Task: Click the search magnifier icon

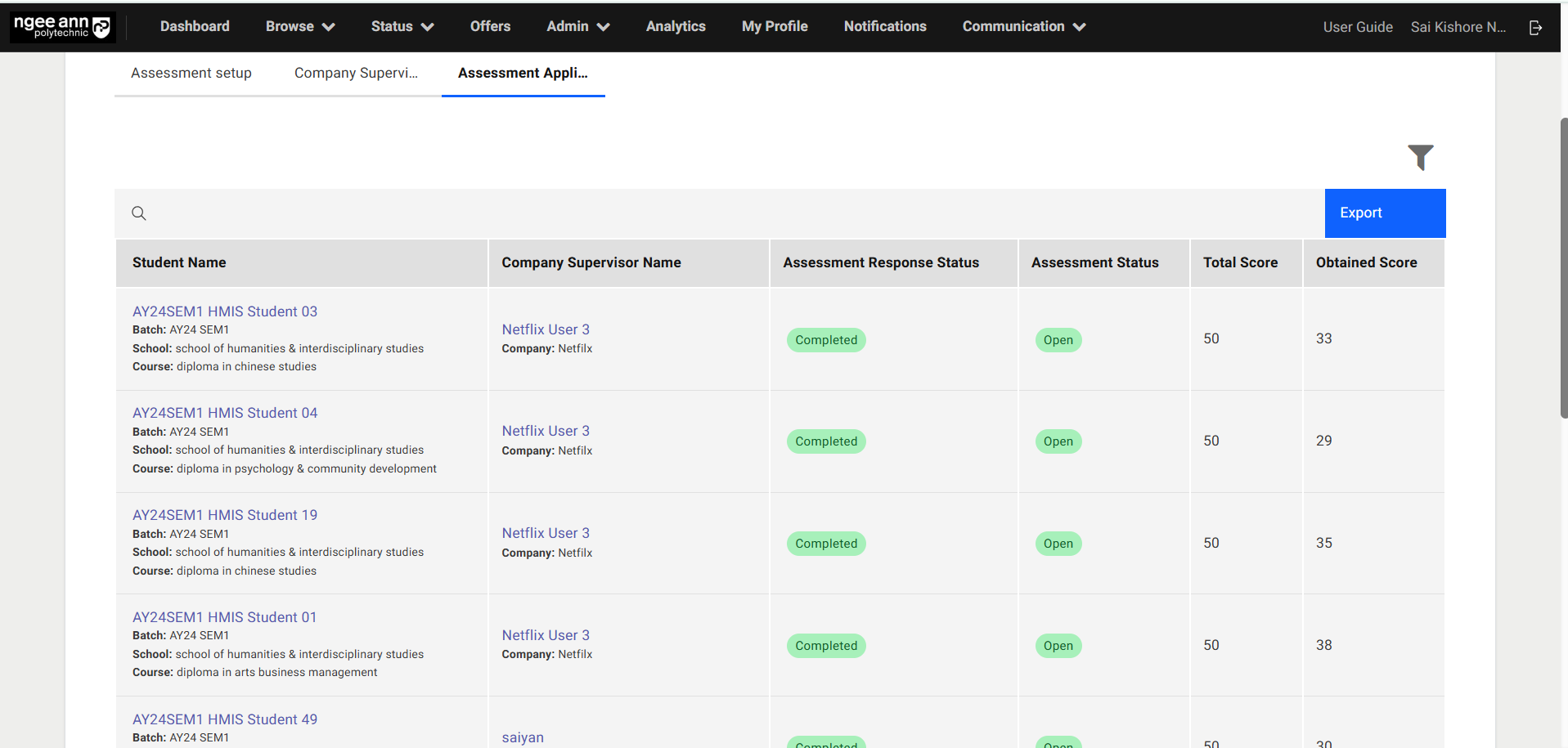Action: coord(139,213)
